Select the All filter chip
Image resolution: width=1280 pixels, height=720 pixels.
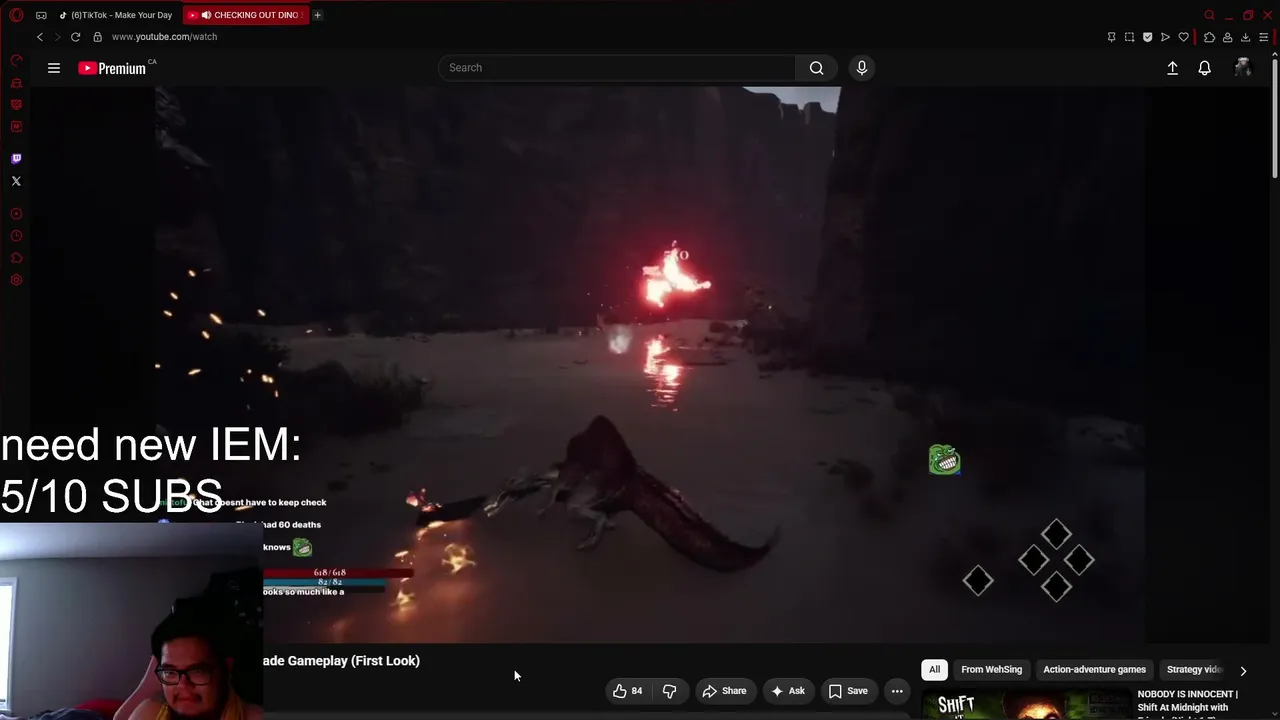pos(934,670)
